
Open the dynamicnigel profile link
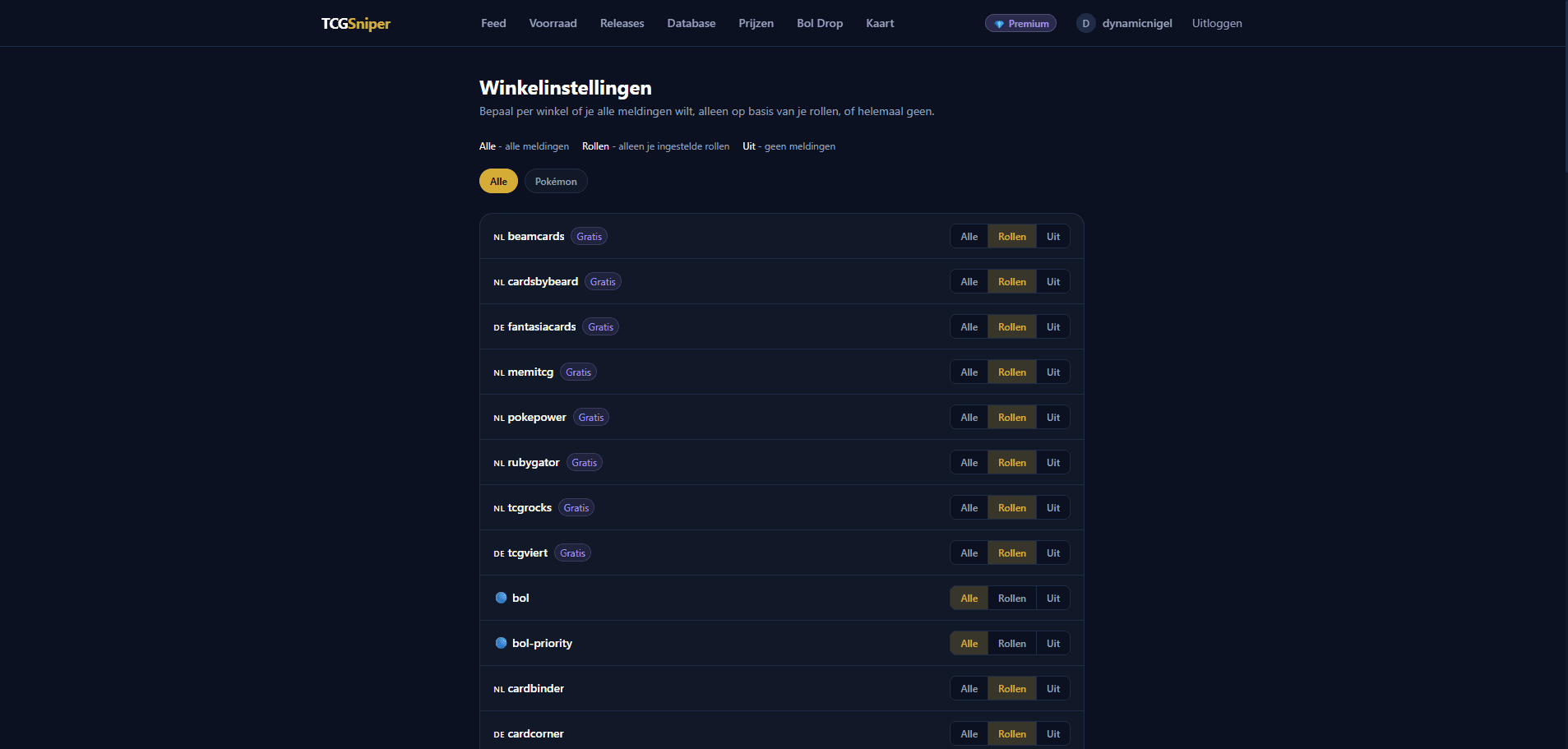1136,24
